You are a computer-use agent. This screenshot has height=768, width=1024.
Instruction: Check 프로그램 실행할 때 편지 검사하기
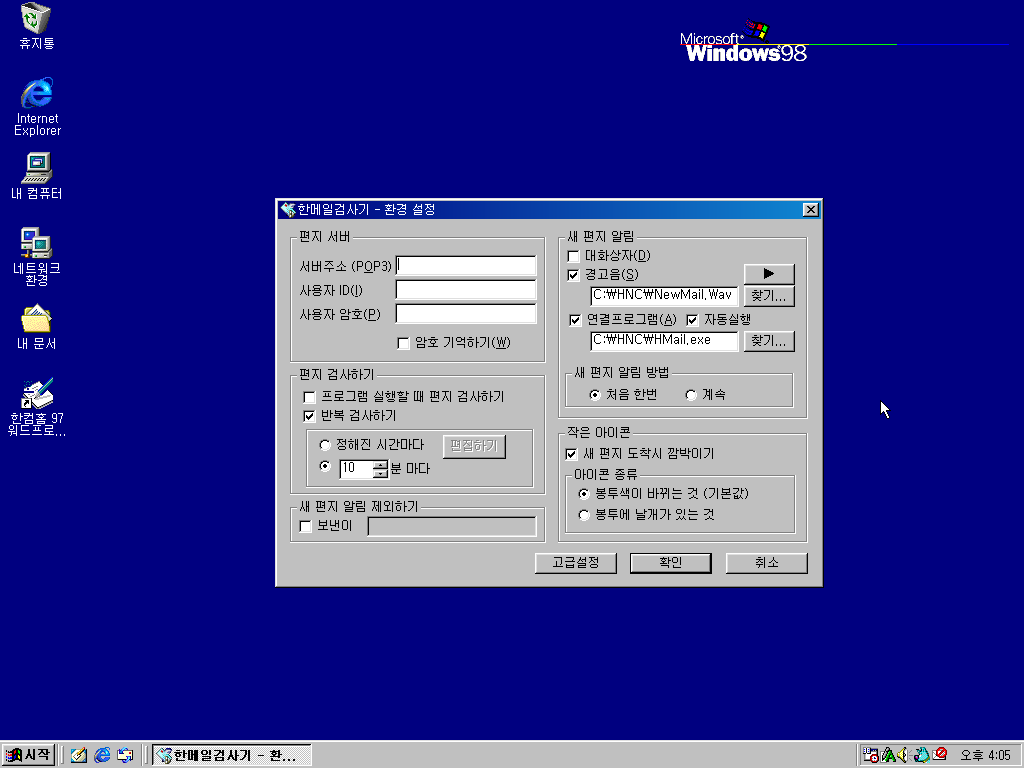pos(310,397)
